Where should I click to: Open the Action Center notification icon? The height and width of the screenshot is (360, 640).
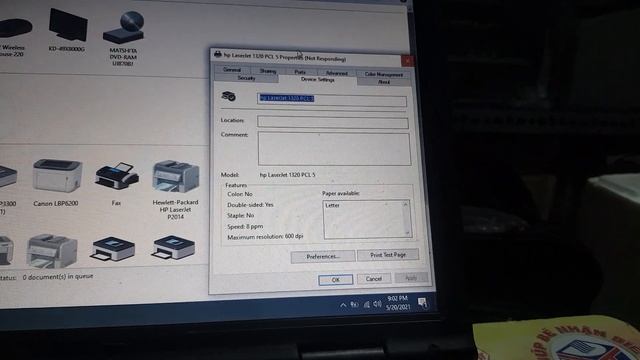click(x=422, y=303)
